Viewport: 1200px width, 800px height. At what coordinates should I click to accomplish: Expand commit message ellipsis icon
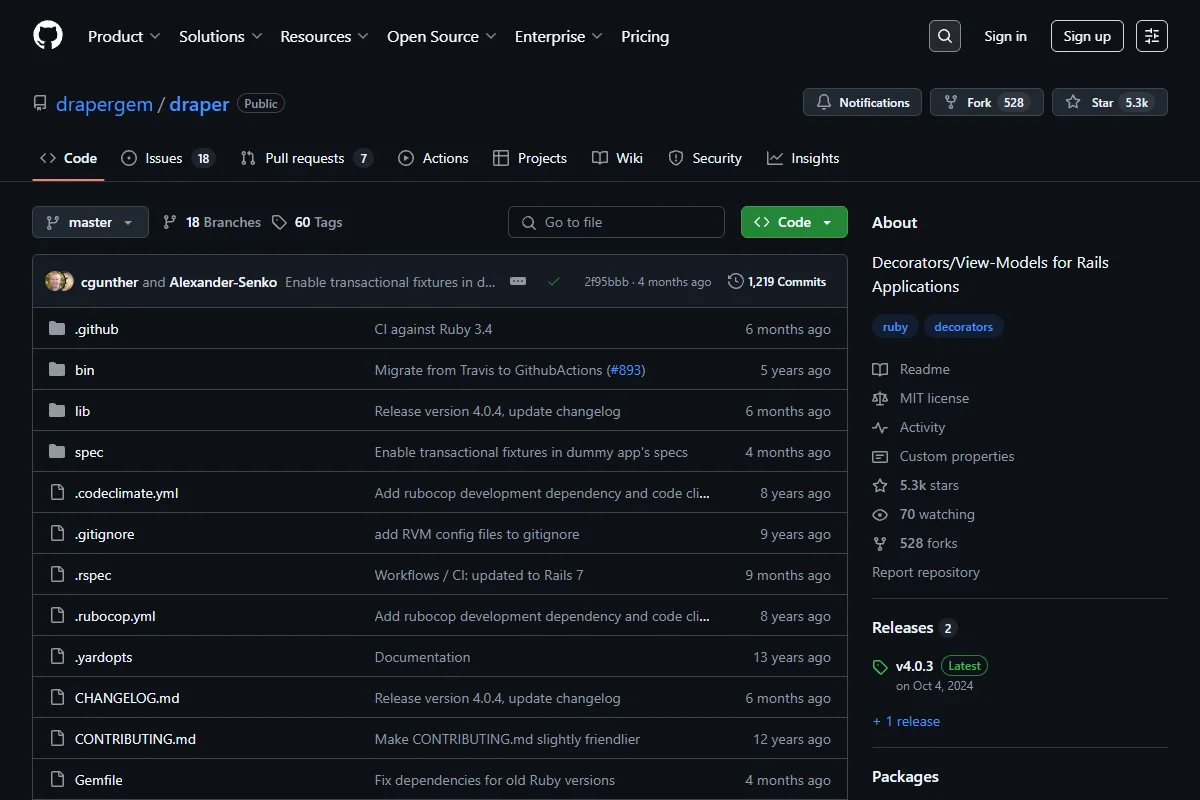point(518,282)
